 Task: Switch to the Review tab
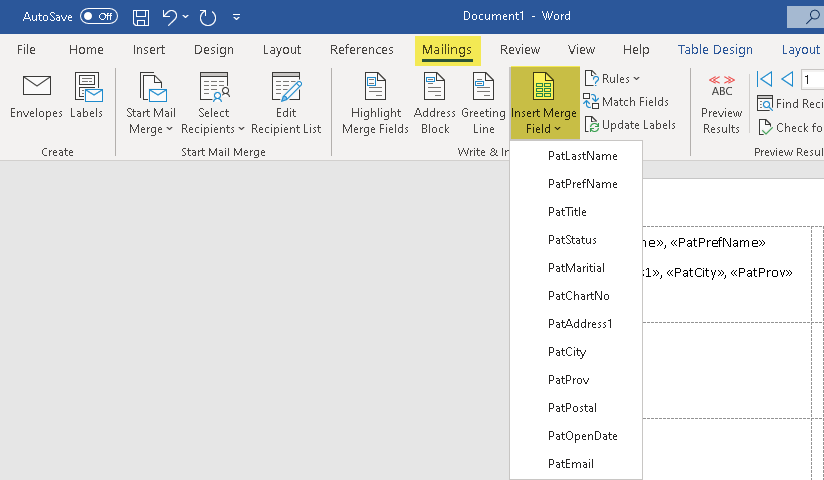[x=520, y=50]
